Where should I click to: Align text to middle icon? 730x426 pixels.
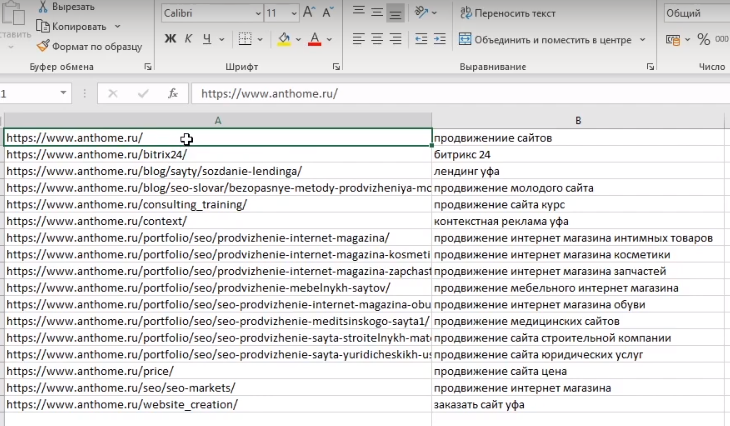[377, 13]
